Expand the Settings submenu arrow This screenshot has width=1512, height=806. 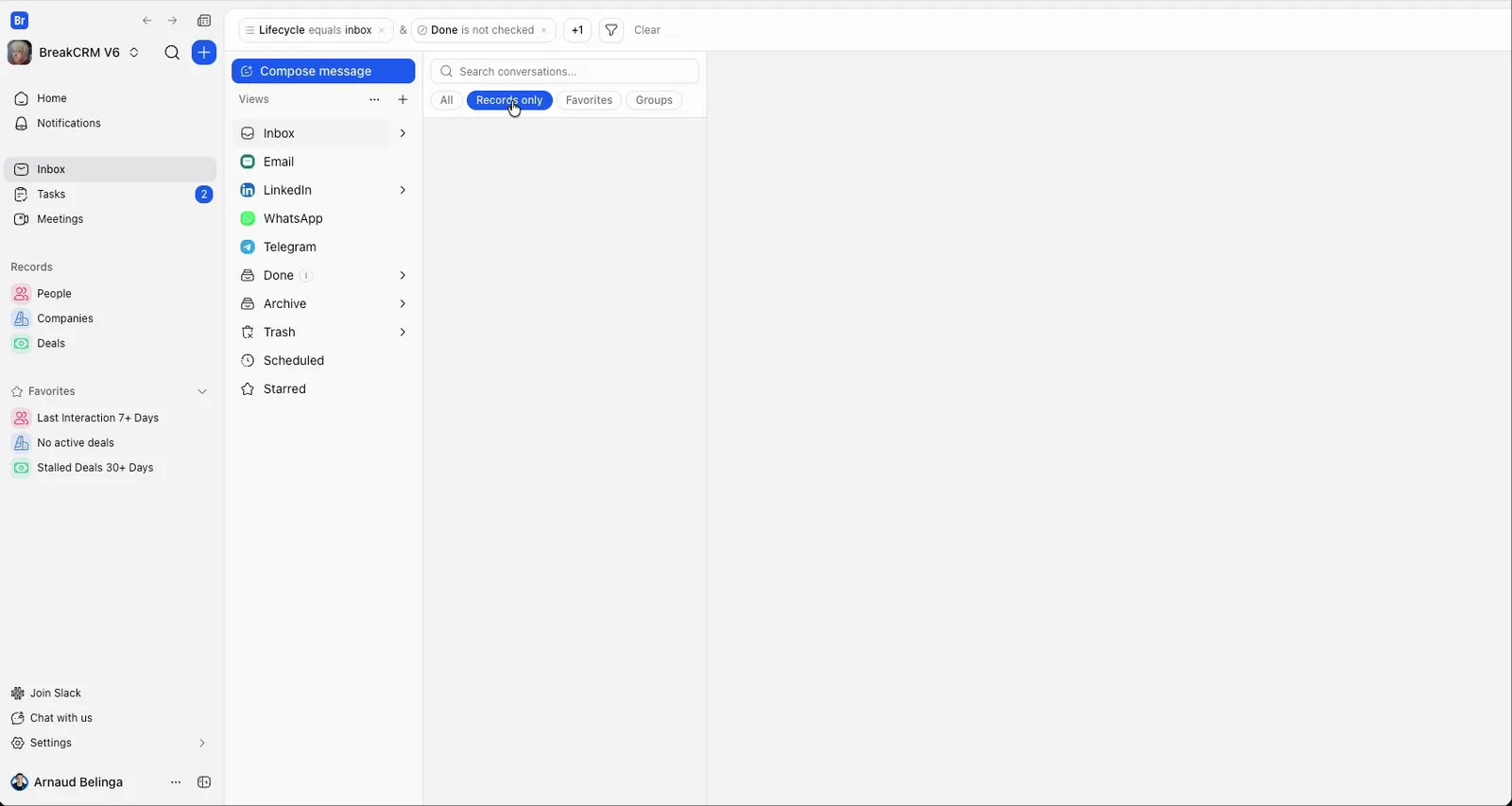(x=201, y=743)
